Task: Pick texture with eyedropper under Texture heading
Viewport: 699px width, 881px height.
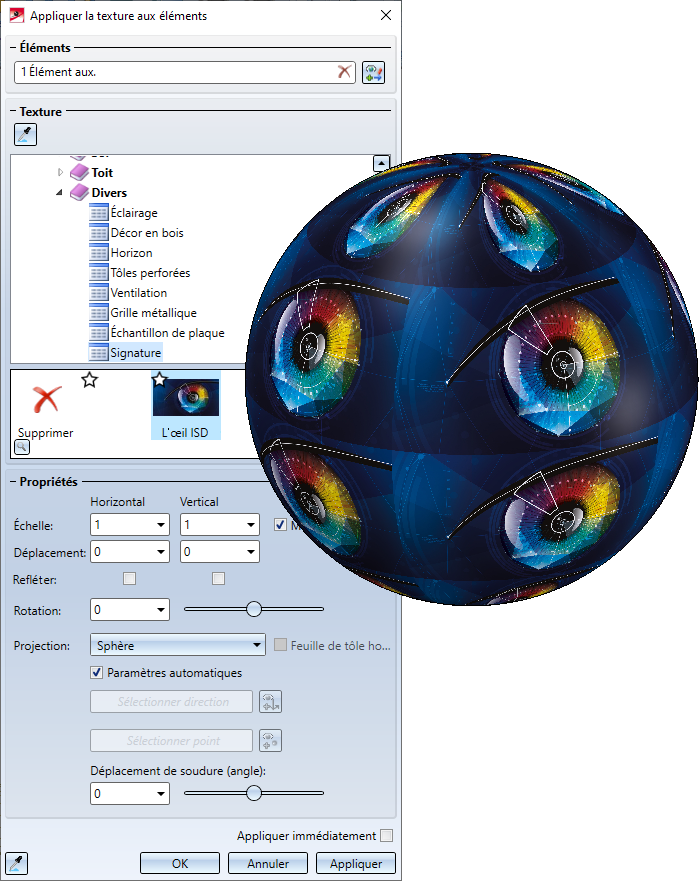Action: (x=25, y=135)
